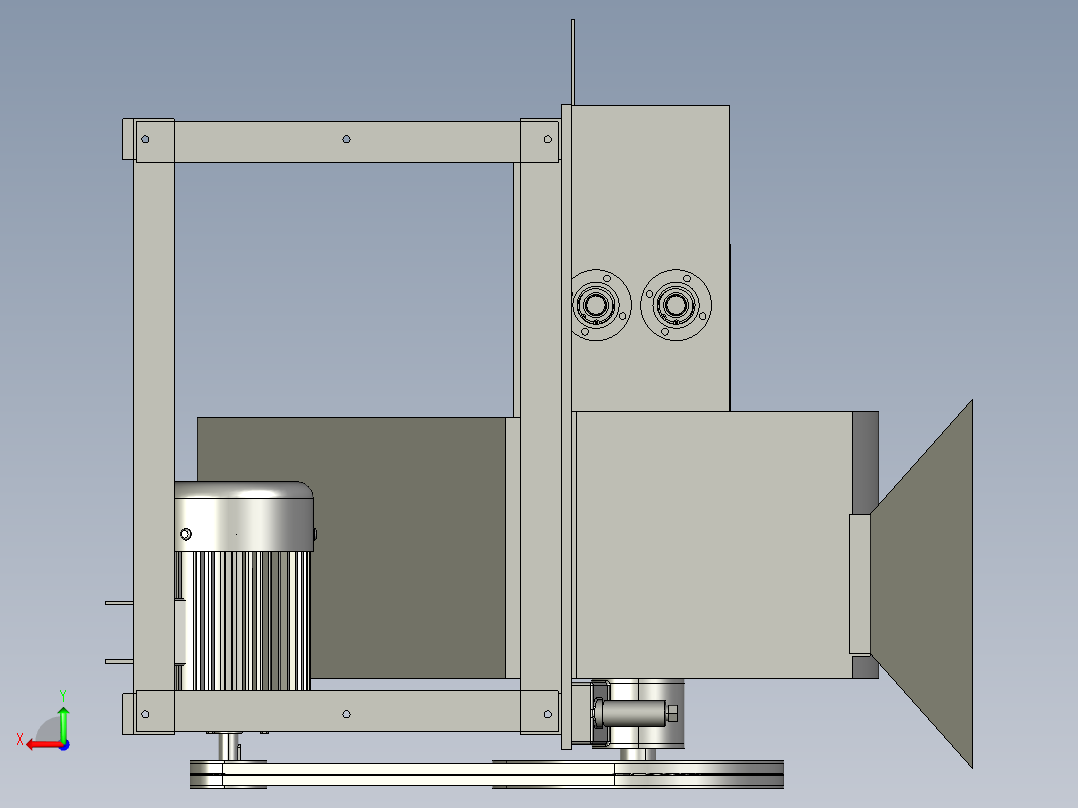
Task: Click the red X axis arrow of the triad
Action: 43,745
